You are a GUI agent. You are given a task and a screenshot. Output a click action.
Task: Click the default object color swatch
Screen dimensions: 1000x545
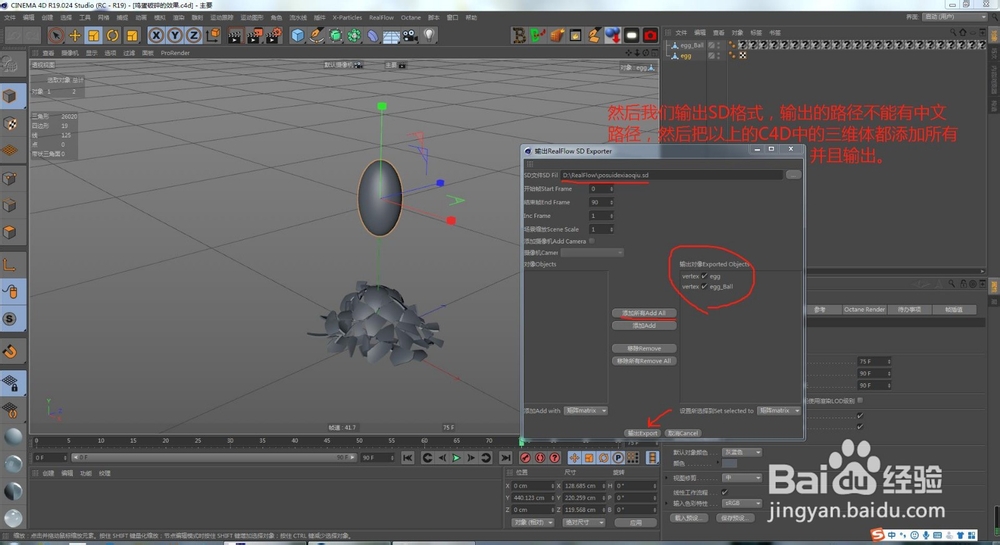(730, 463)
